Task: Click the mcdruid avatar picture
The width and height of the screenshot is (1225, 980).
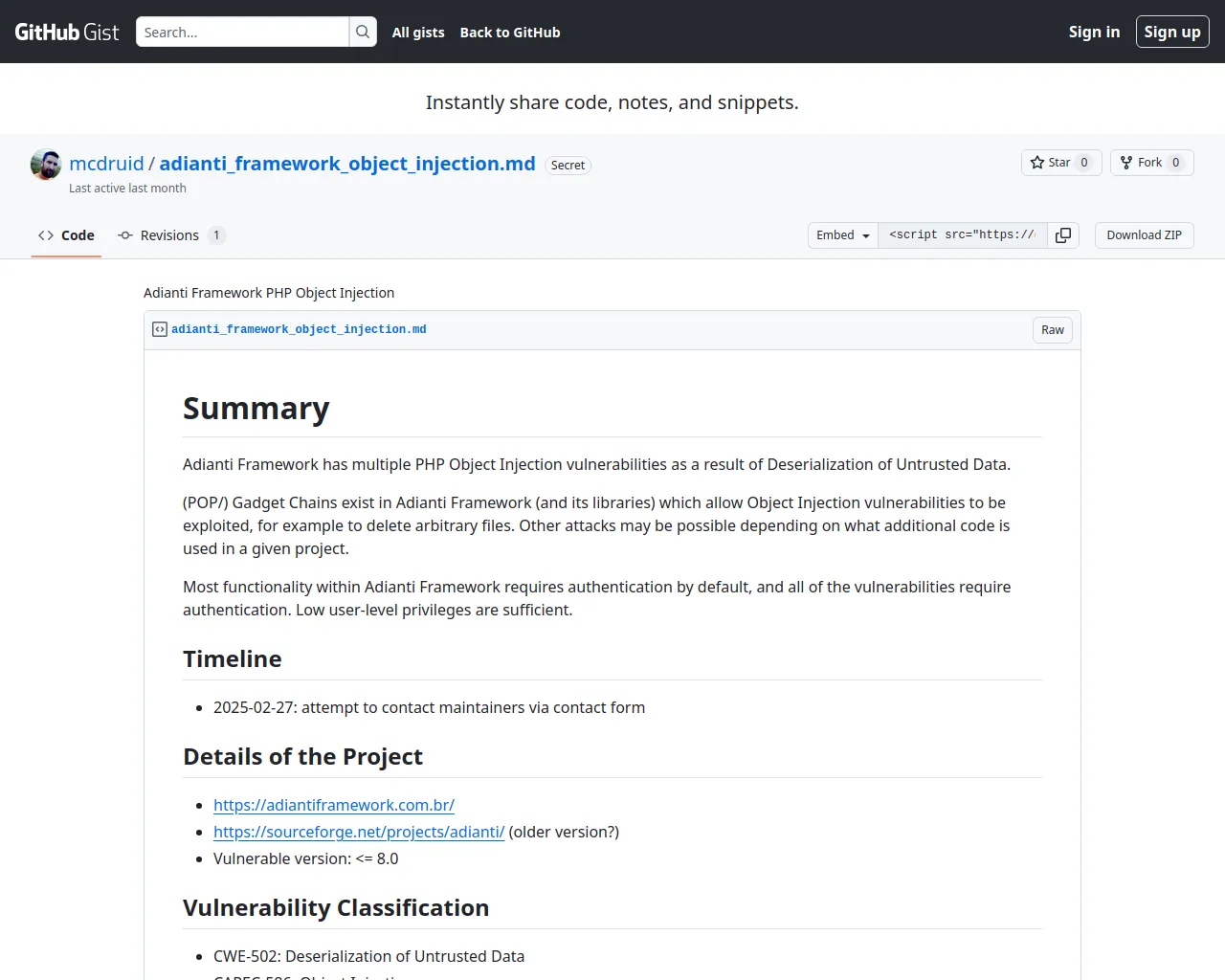Action: click(46, 165)
